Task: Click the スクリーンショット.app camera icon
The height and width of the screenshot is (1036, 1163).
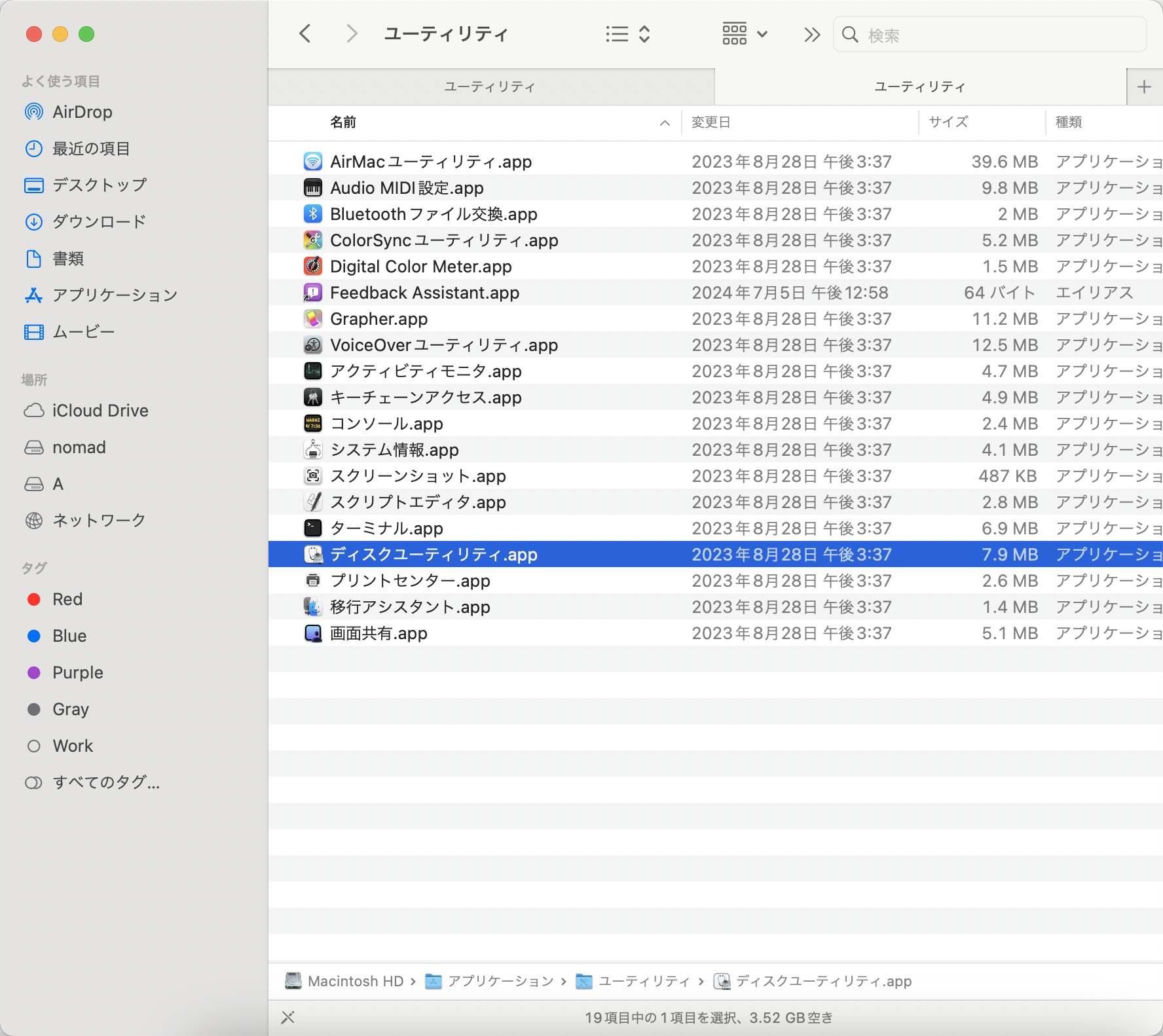Action: click(x=314, y=475)
